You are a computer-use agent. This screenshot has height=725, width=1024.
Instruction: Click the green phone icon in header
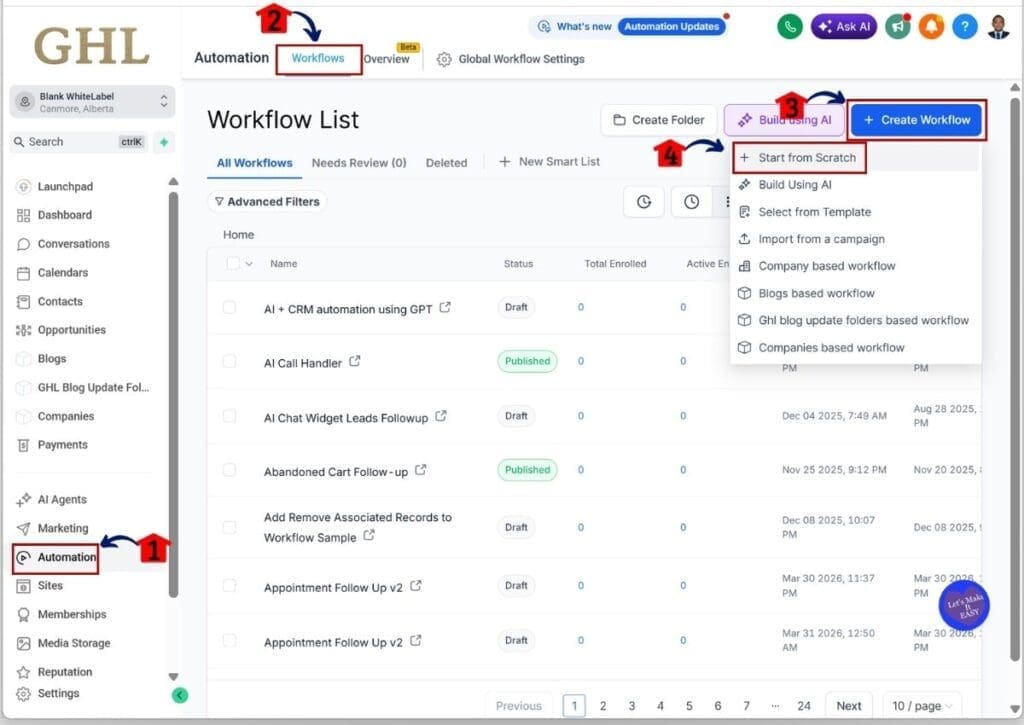coord(789,27)
